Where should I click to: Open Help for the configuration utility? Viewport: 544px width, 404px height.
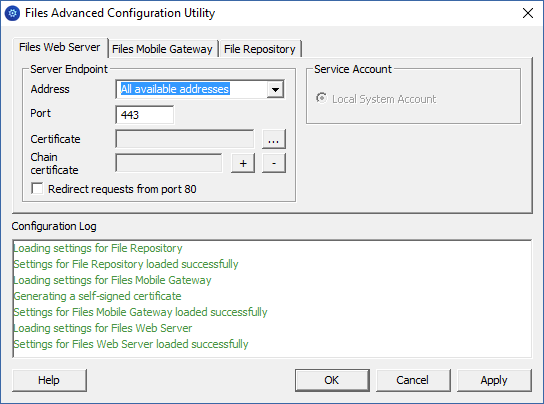click(49, 380)
